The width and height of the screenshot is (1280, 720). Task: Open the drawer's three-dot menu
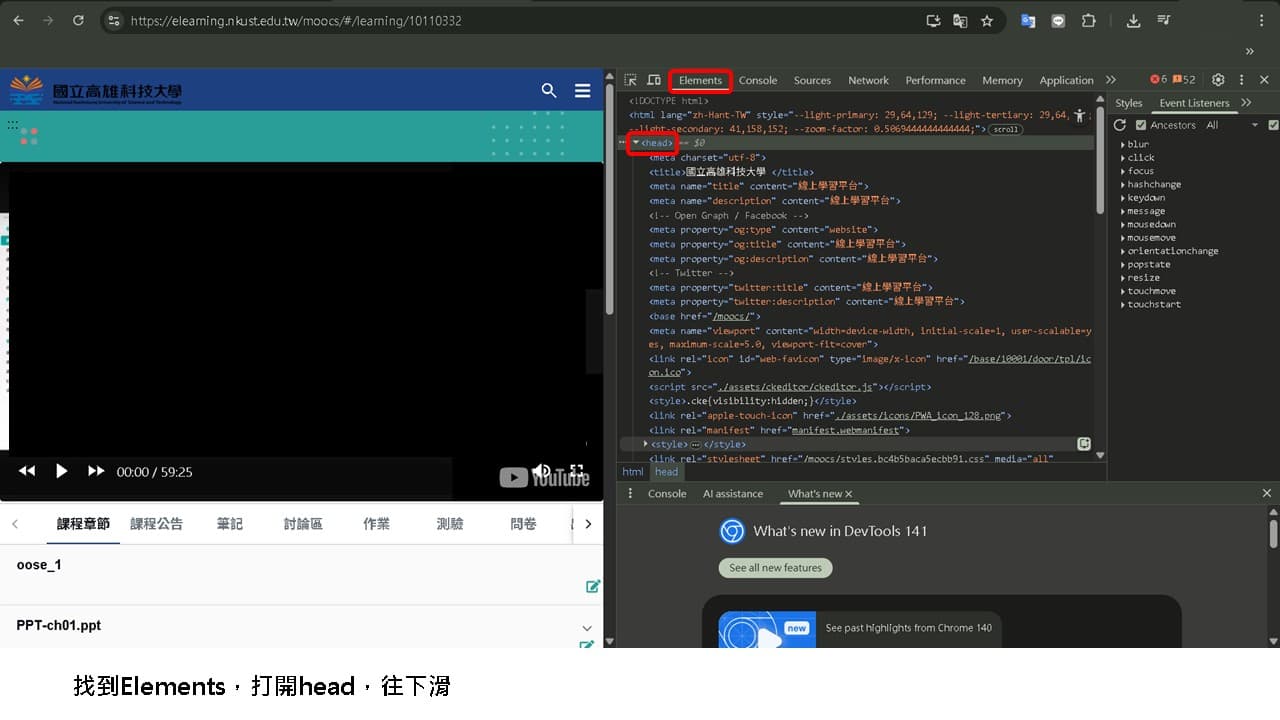pos(630,493)
